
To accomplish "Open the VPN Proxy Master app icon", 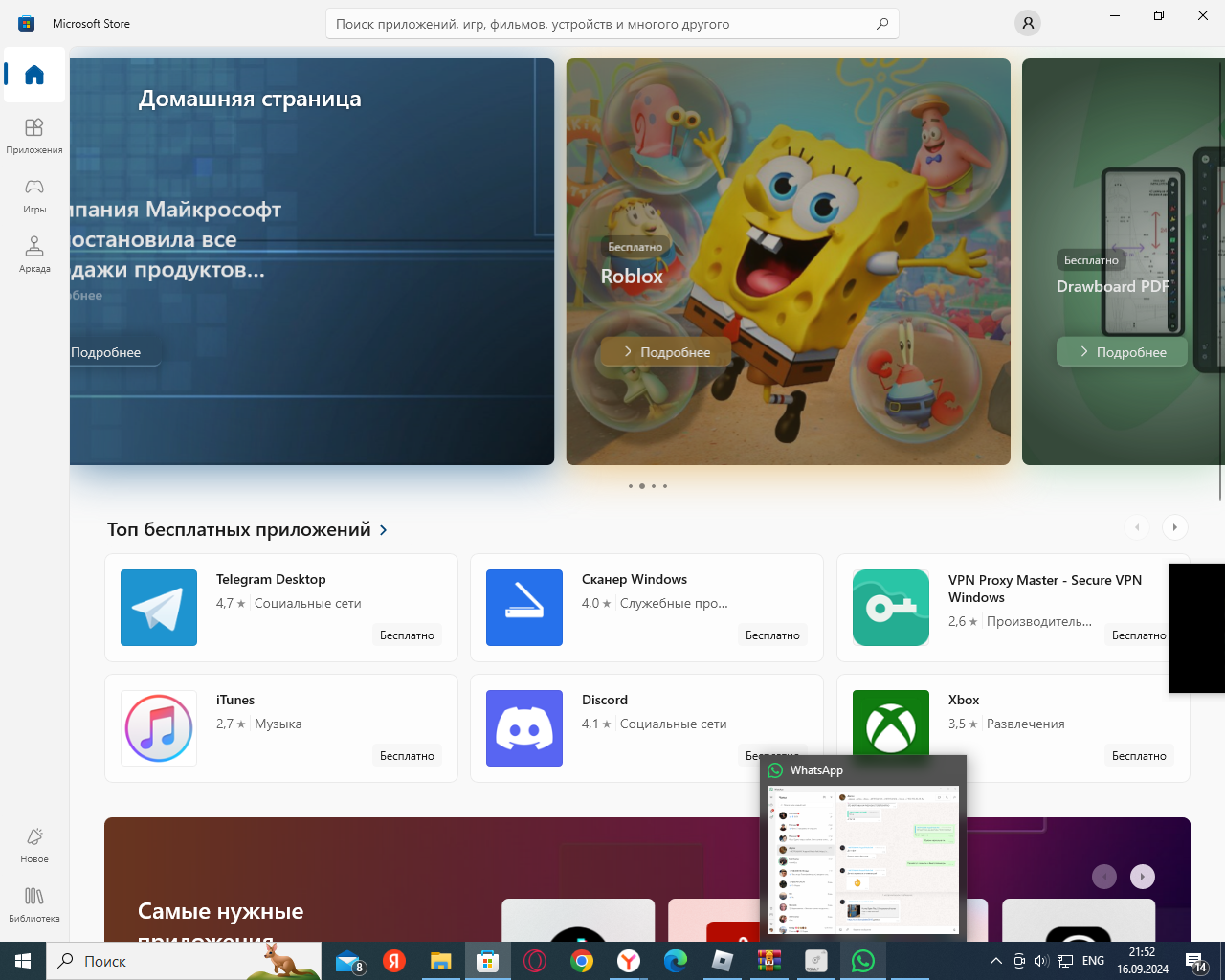I will click(x=891, y=608).
